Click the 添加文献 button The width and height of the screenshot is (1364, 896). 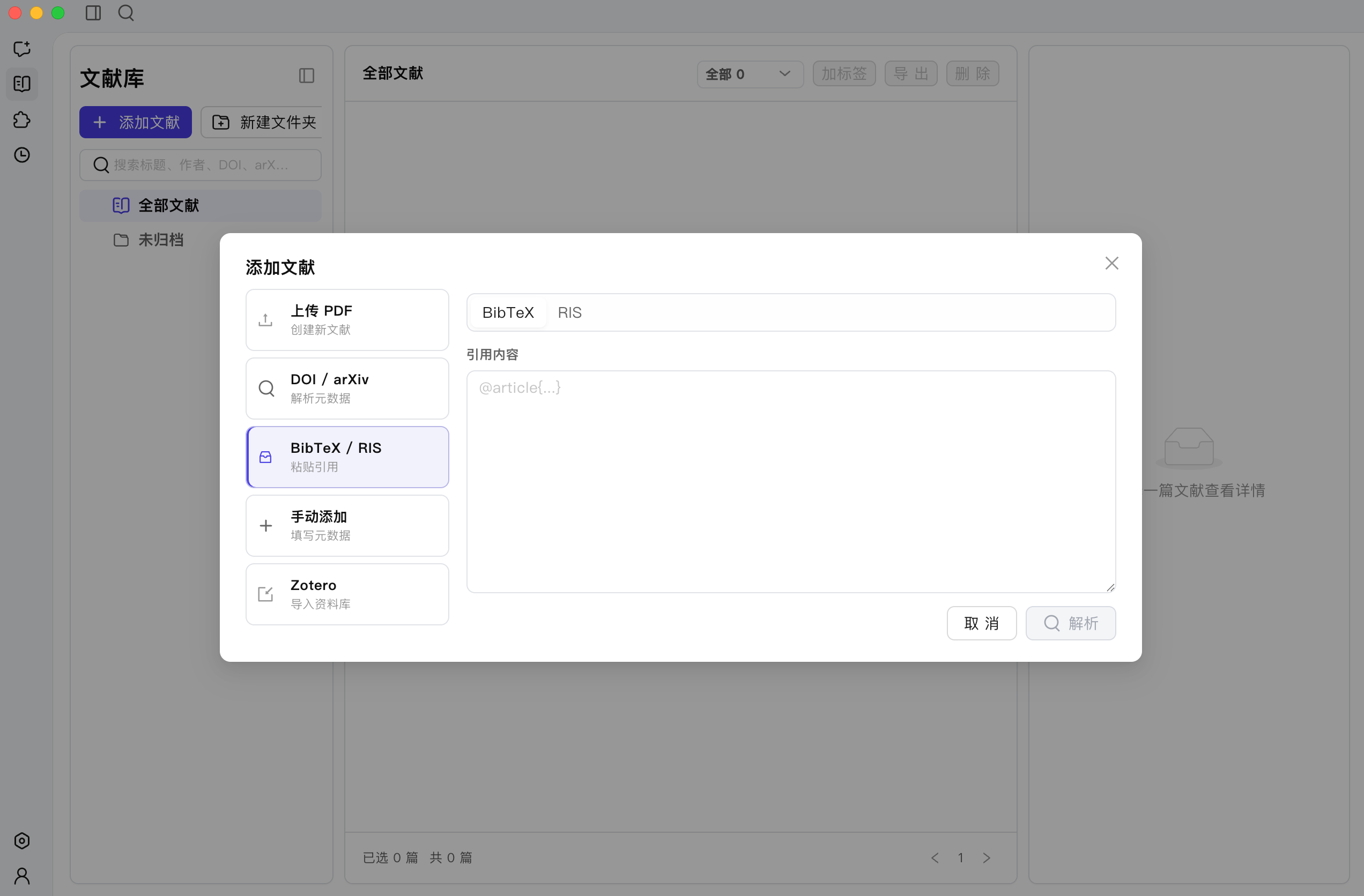click(136, 122)
